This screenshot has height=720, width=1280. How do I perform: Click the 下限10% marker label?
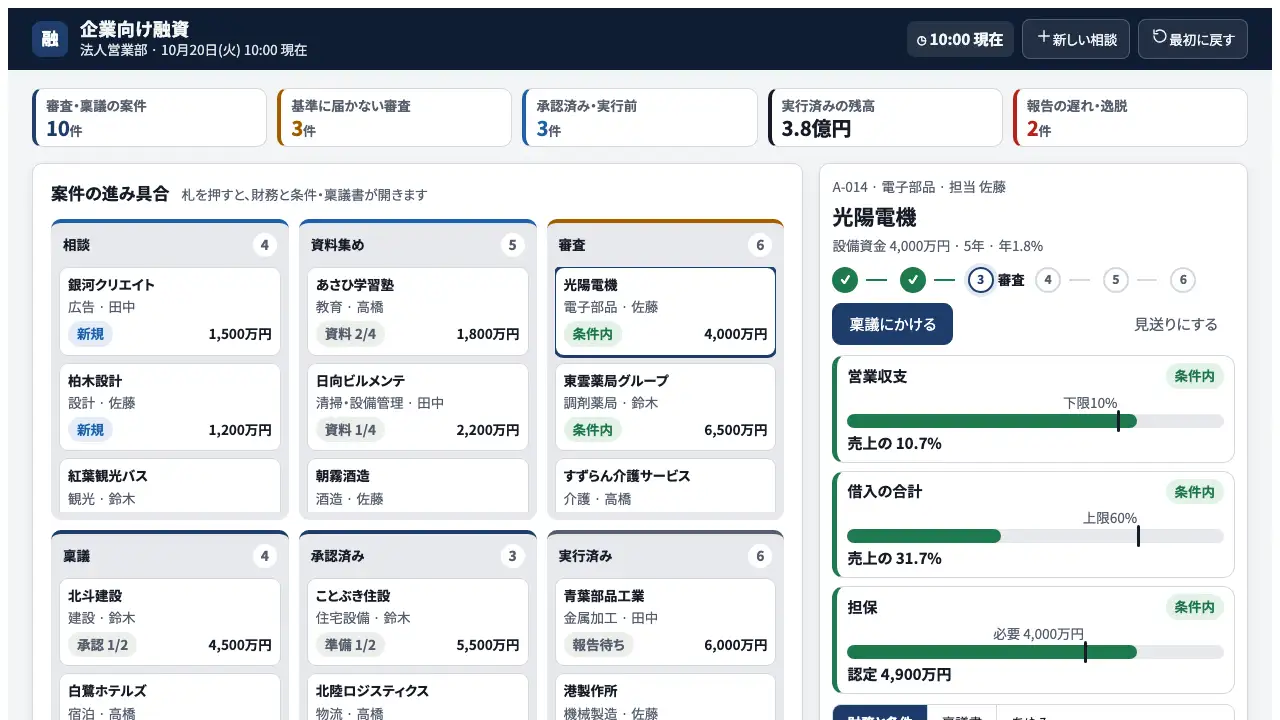point(1090,403)
